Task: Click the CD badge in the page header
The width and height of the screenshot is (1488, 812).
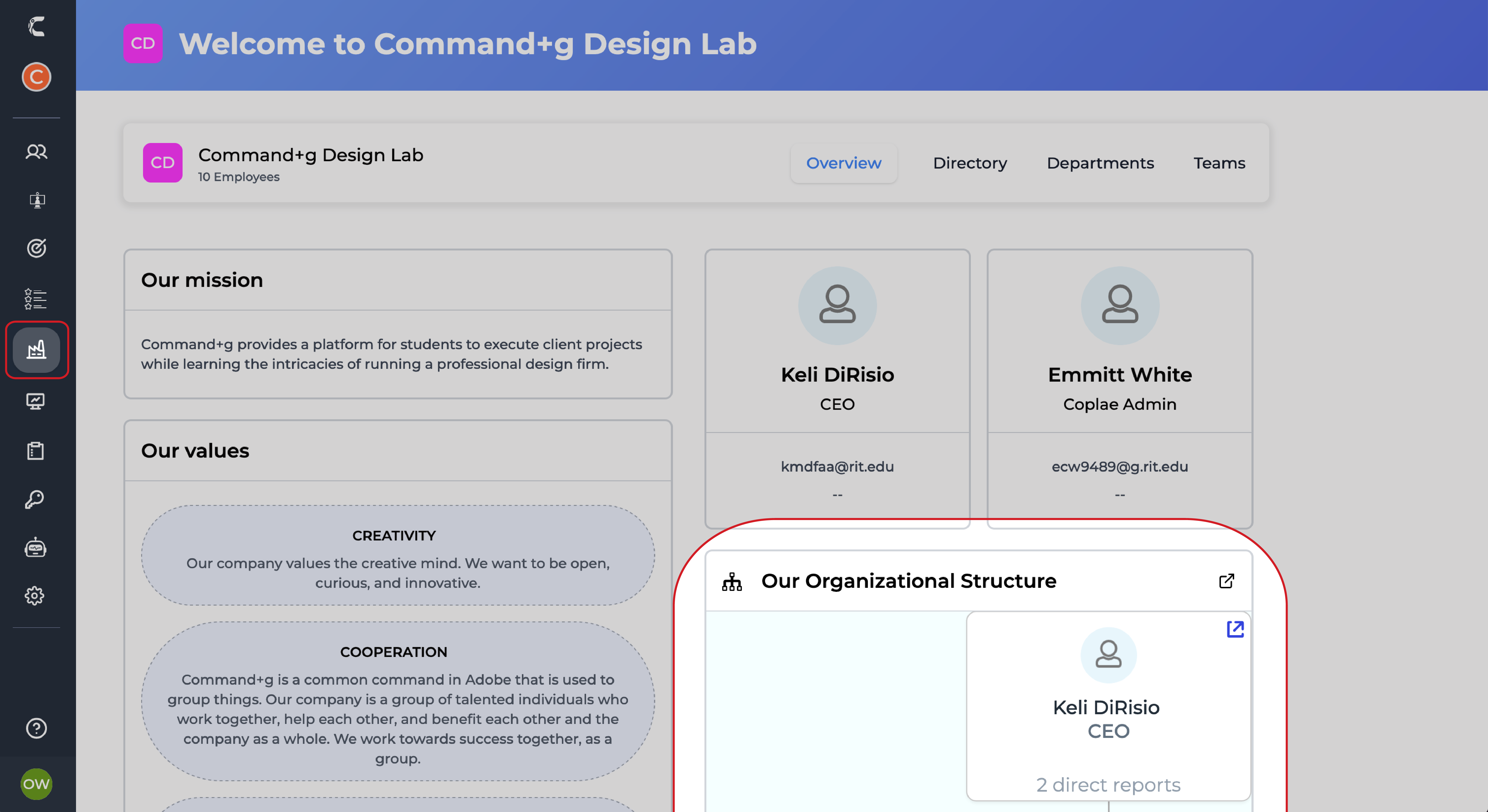Action: pyautogui.click(x=143, y=43)
